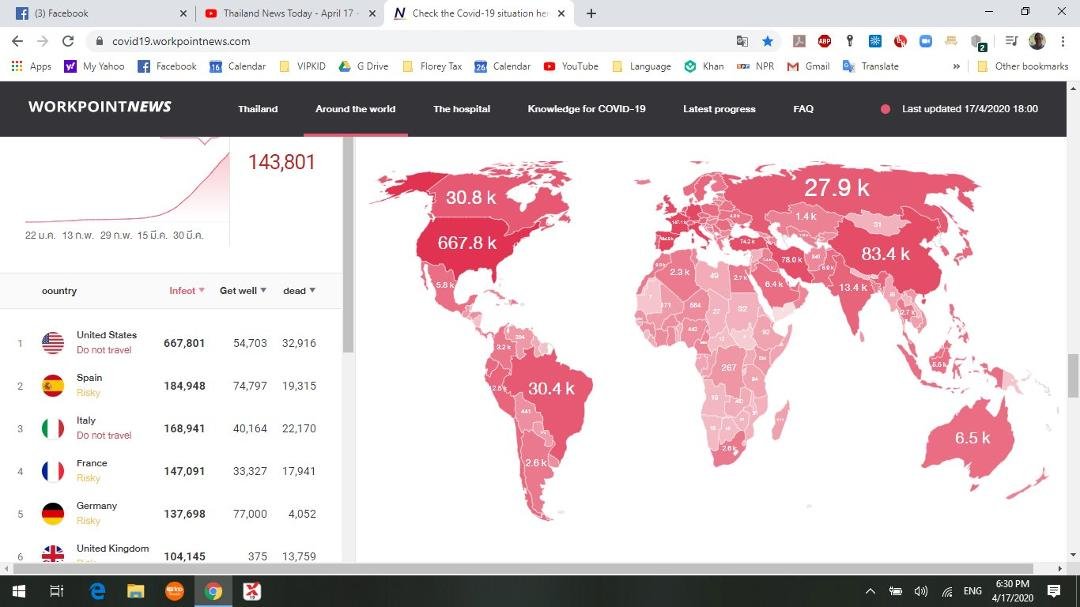Click the total 143,801 count
This screenshot has height=607, width=1080.
(282, 162)
